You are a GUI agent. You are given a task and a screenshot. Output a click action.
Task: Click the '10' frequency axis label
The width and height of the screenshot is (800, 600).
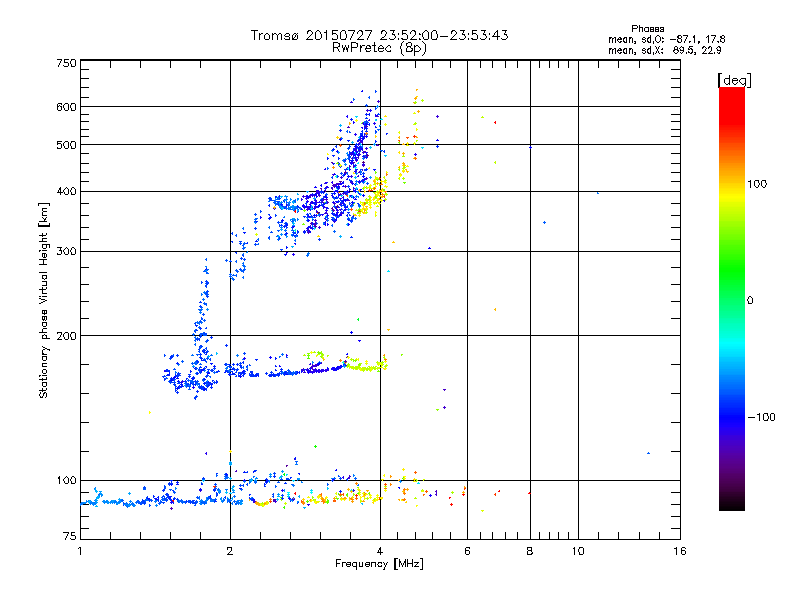tap(578, 551)
